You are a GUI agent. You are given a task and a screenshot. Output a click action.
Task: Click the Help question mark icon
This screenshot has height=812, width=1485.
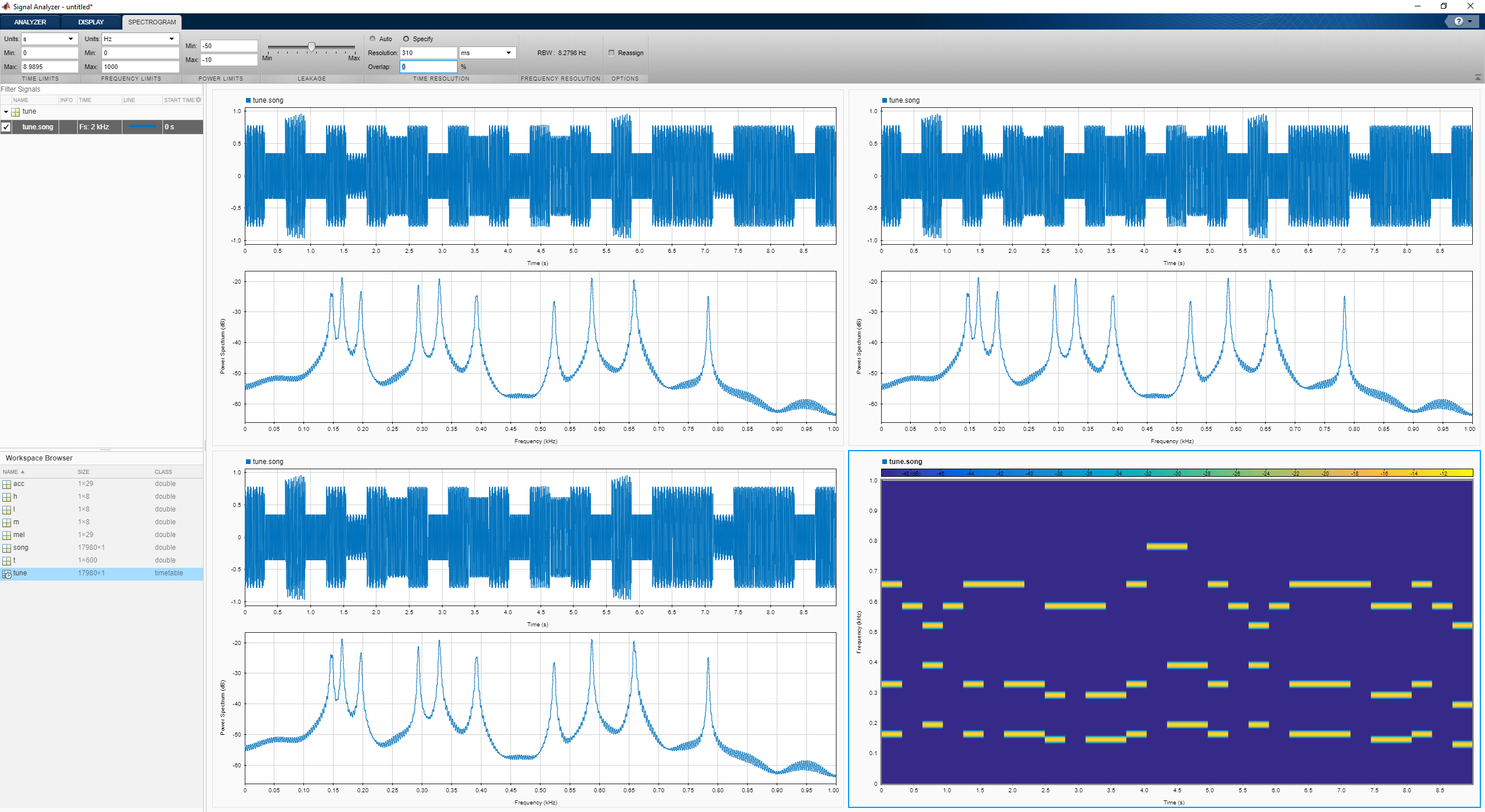(x=1458, y=21)
